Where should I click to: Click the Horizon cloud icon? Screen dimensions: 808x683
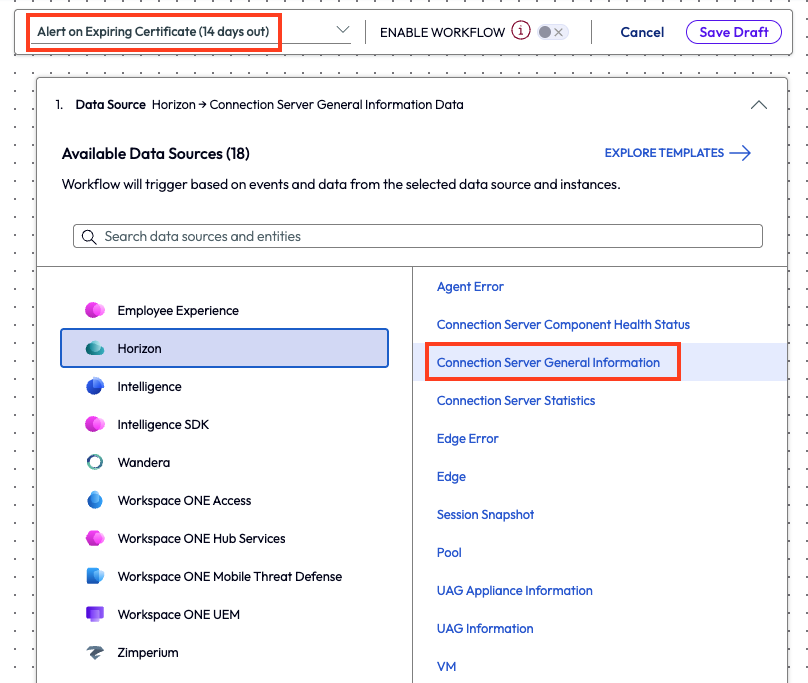coord(95,348)
